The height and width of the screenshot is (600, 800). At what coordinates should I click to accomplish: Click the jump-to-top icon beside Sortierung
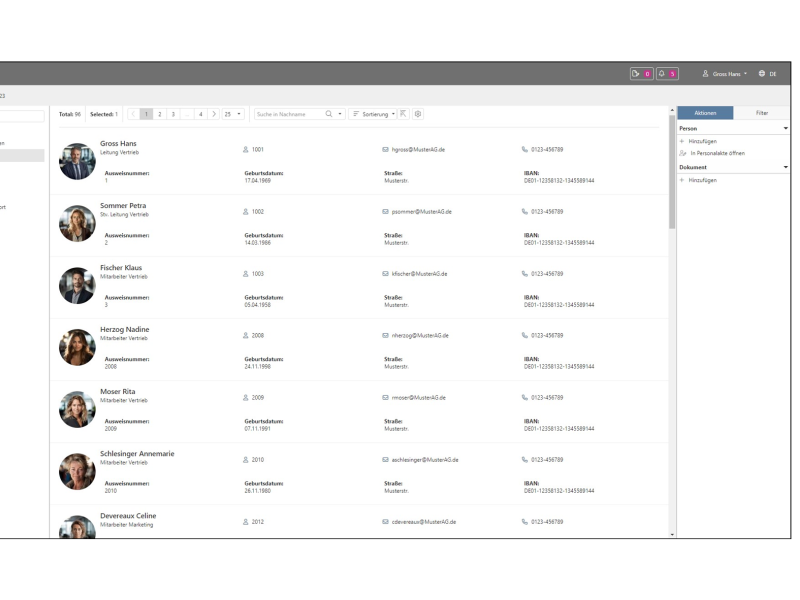(x=404, y=114)
